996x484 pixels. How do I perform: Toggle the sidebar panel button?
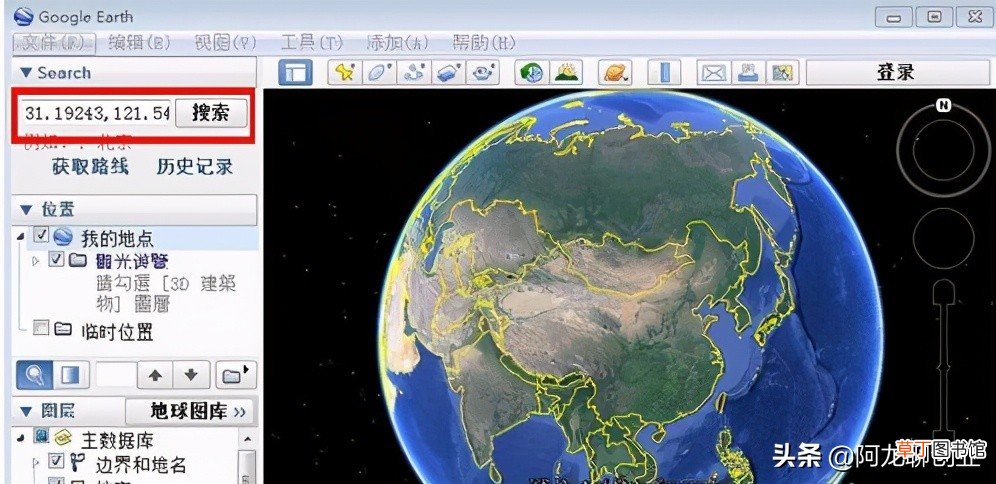295,73
